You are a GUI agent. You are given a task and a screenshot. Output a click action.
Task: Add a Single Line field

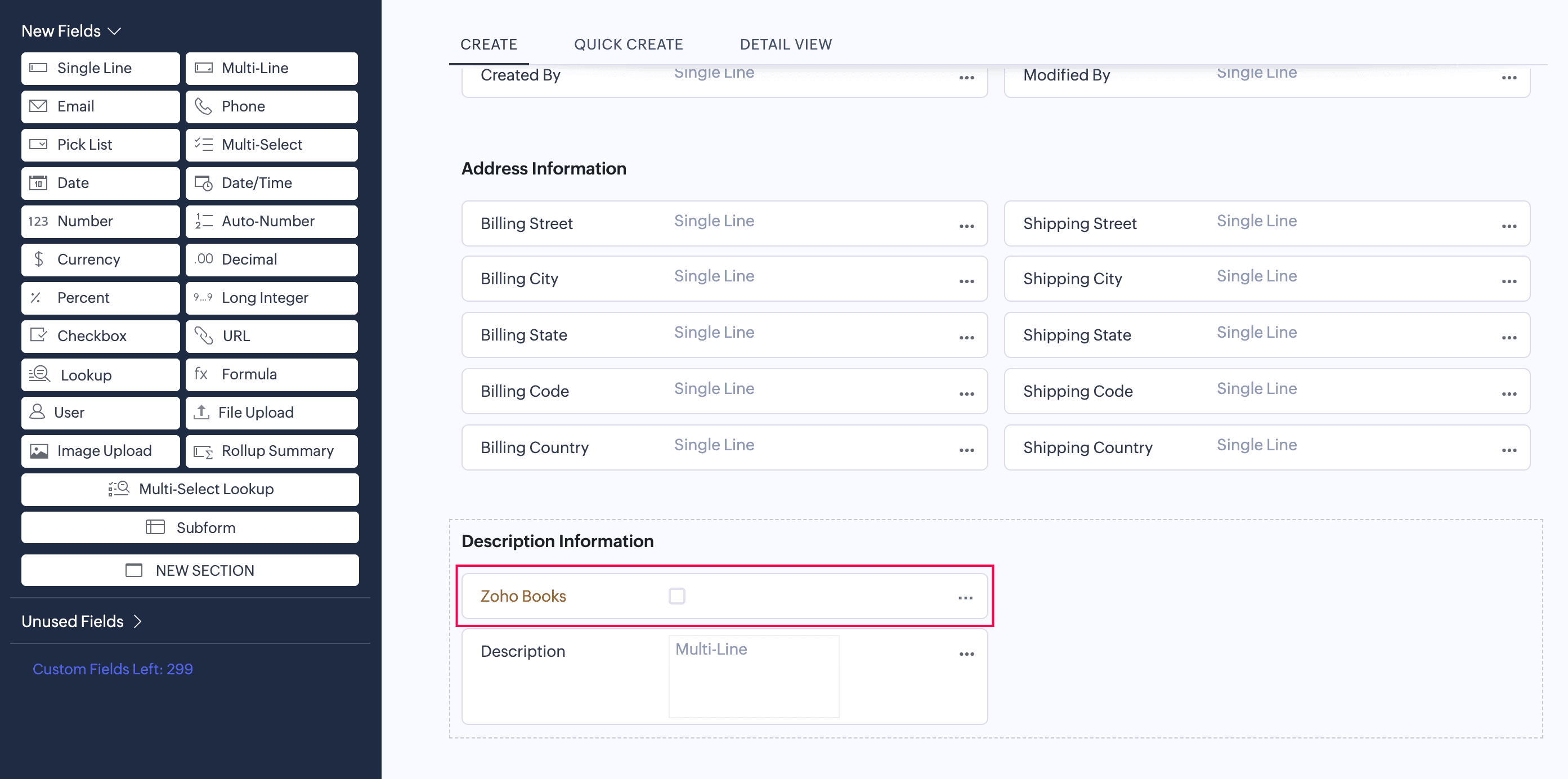(x=100, y=68)
